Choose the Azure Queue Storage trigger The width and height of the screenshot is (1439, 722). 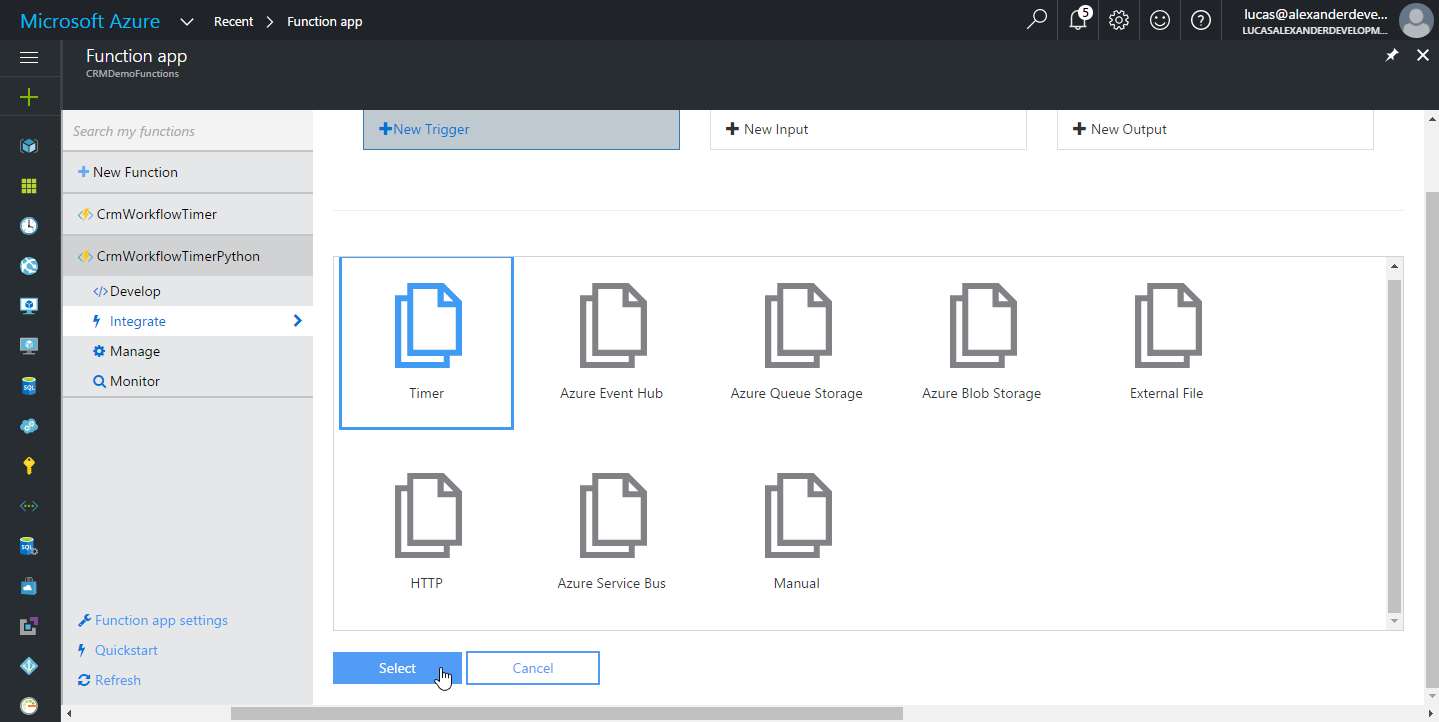(x=797, y=326)
